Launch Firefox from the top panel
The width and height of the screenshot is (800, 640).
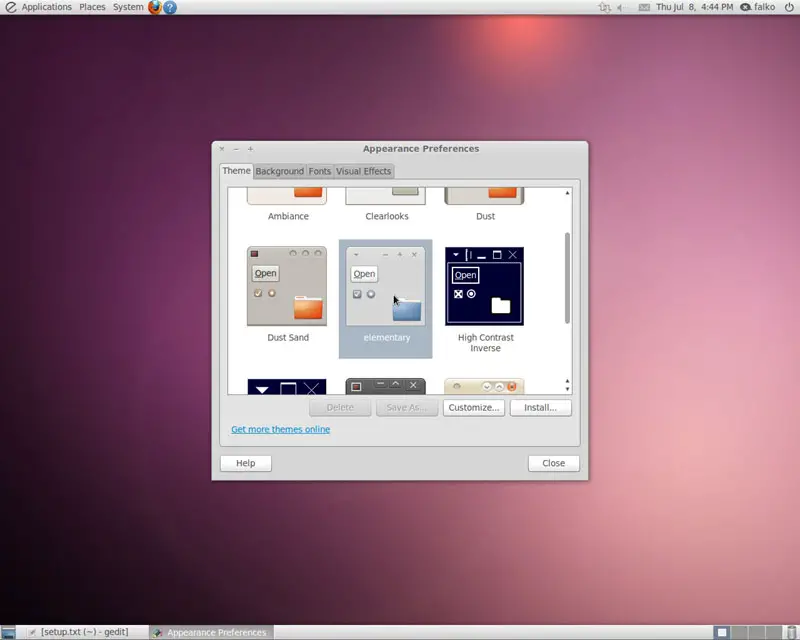155,7
